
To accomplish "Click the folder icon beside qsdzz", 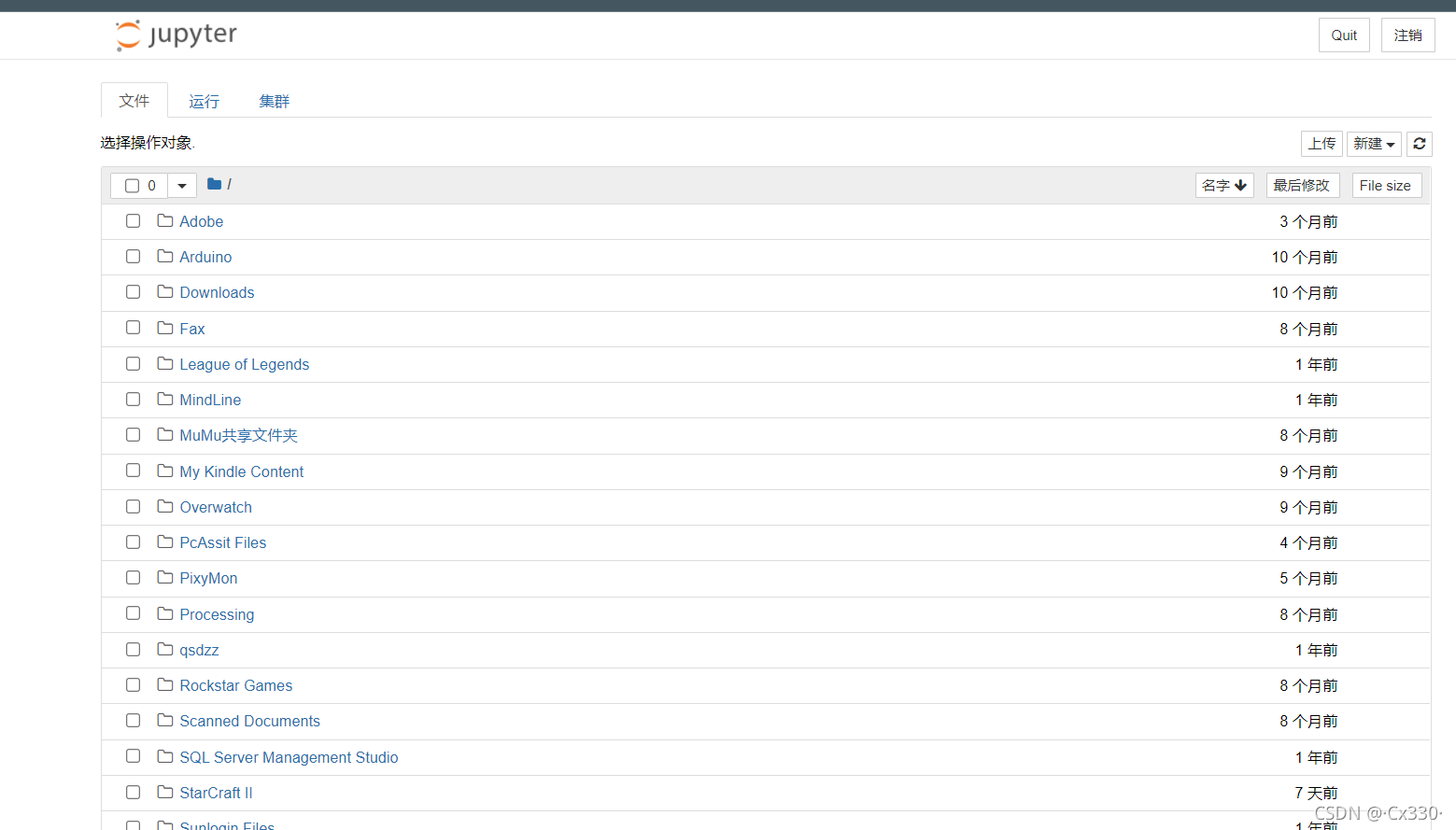I will click(165, 650).
